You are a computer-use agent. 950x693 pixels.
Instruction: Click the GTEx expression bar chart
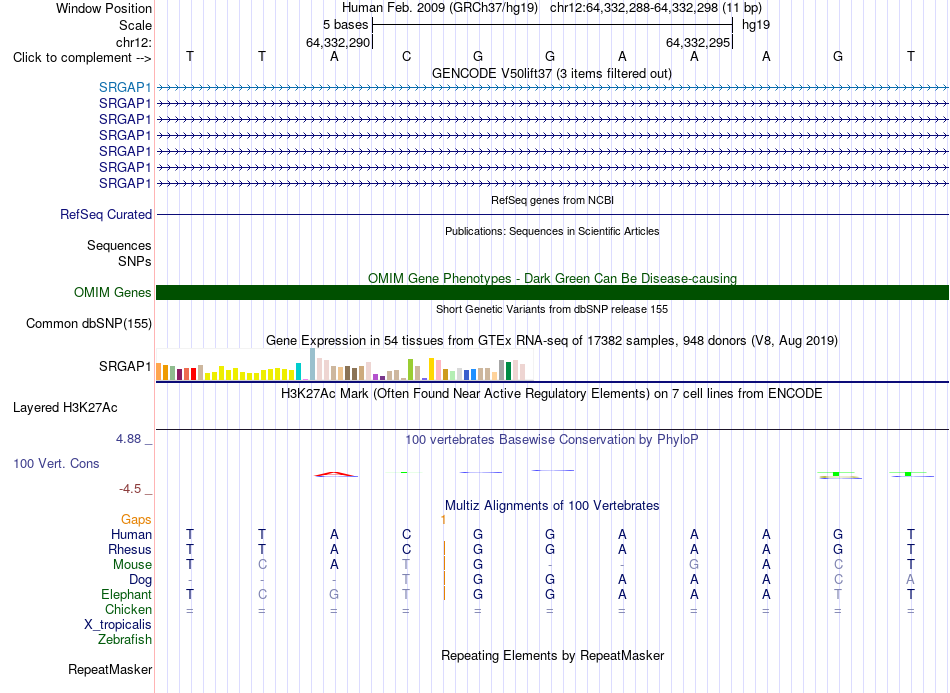point(344,364)
